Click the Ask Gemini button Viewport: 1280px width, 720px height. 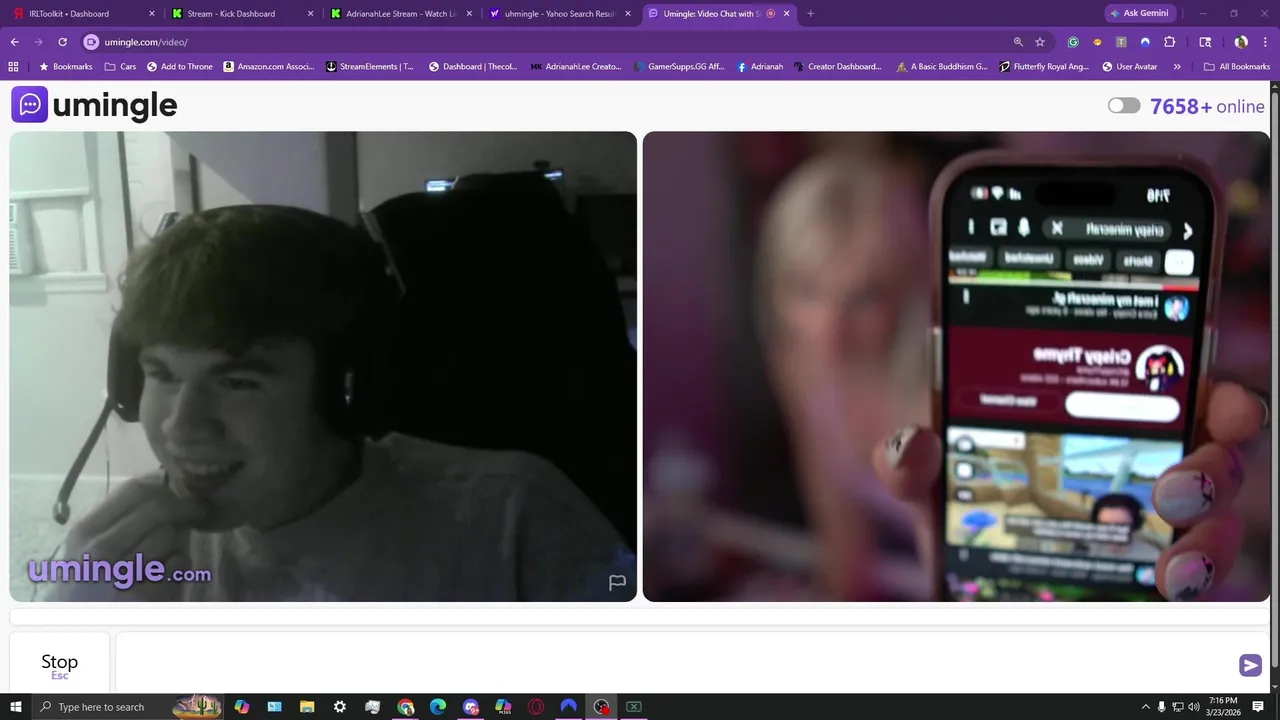pos(1142,14)
